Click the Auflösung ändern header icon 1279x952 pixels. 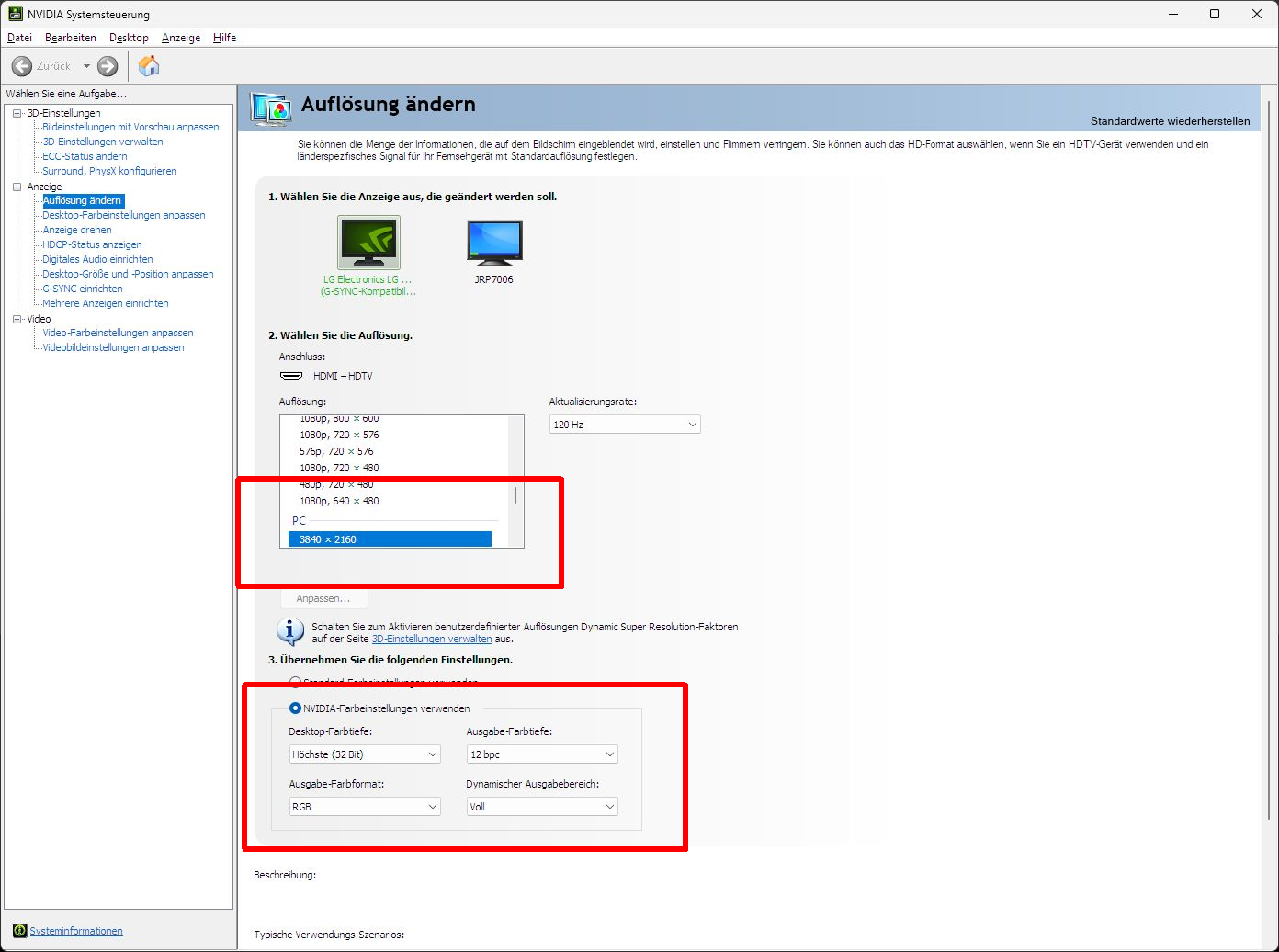[x=271, y=108]
